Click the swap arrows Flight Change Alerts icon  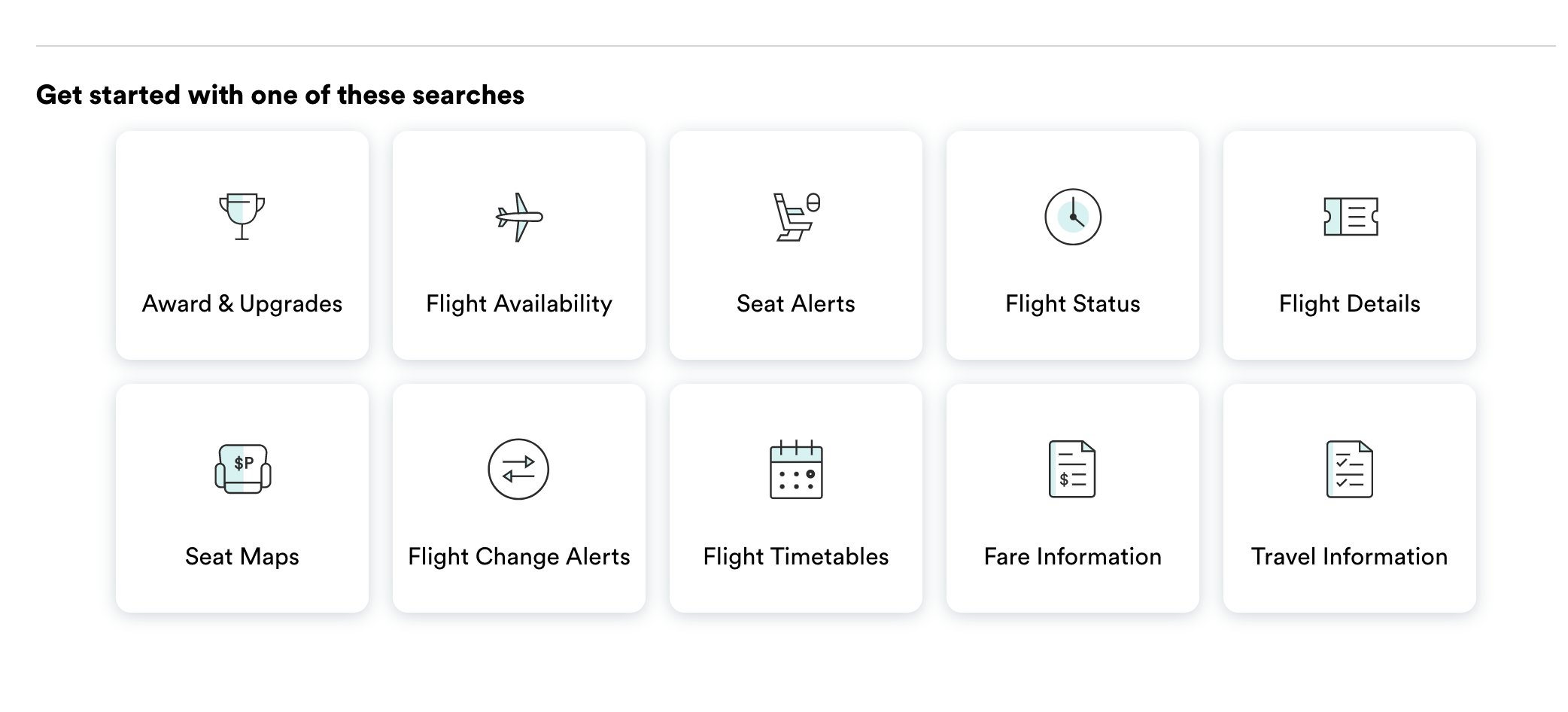pyautogui.click(x=518, y=469)
